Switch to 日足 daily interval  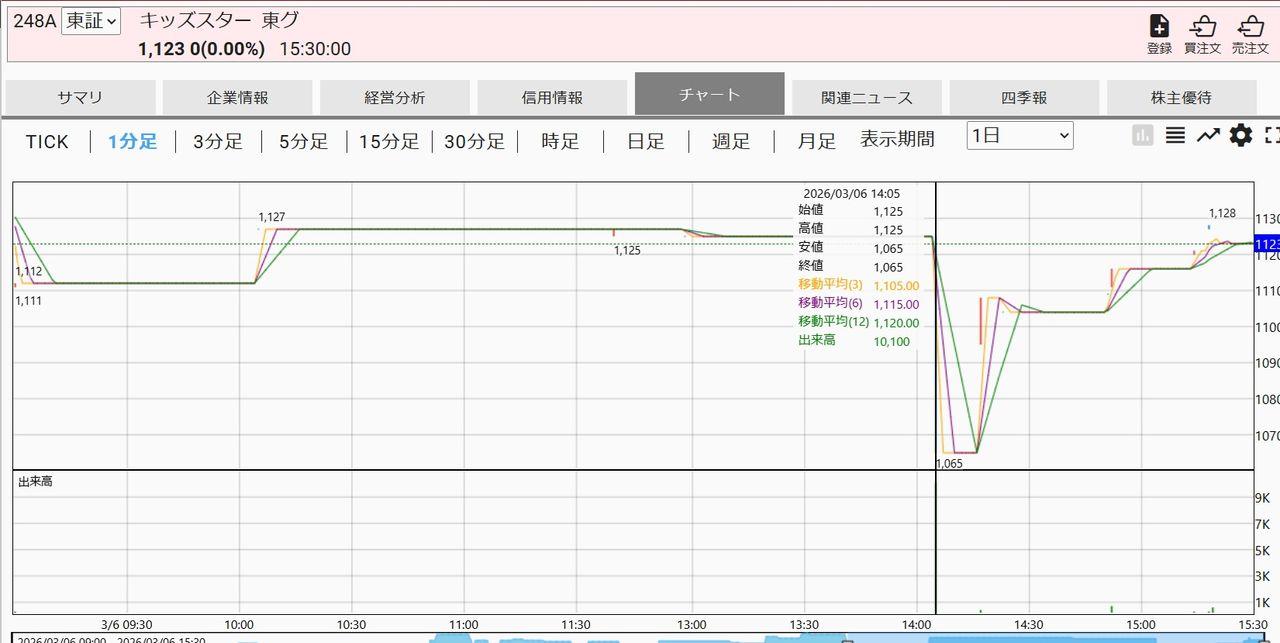pyautogui.click(x=645, y=142)
